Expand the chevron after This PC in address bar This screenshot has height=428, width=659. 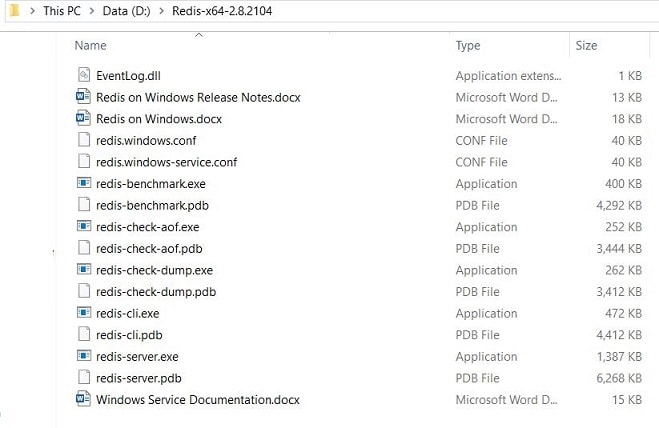tap(92, 11)
